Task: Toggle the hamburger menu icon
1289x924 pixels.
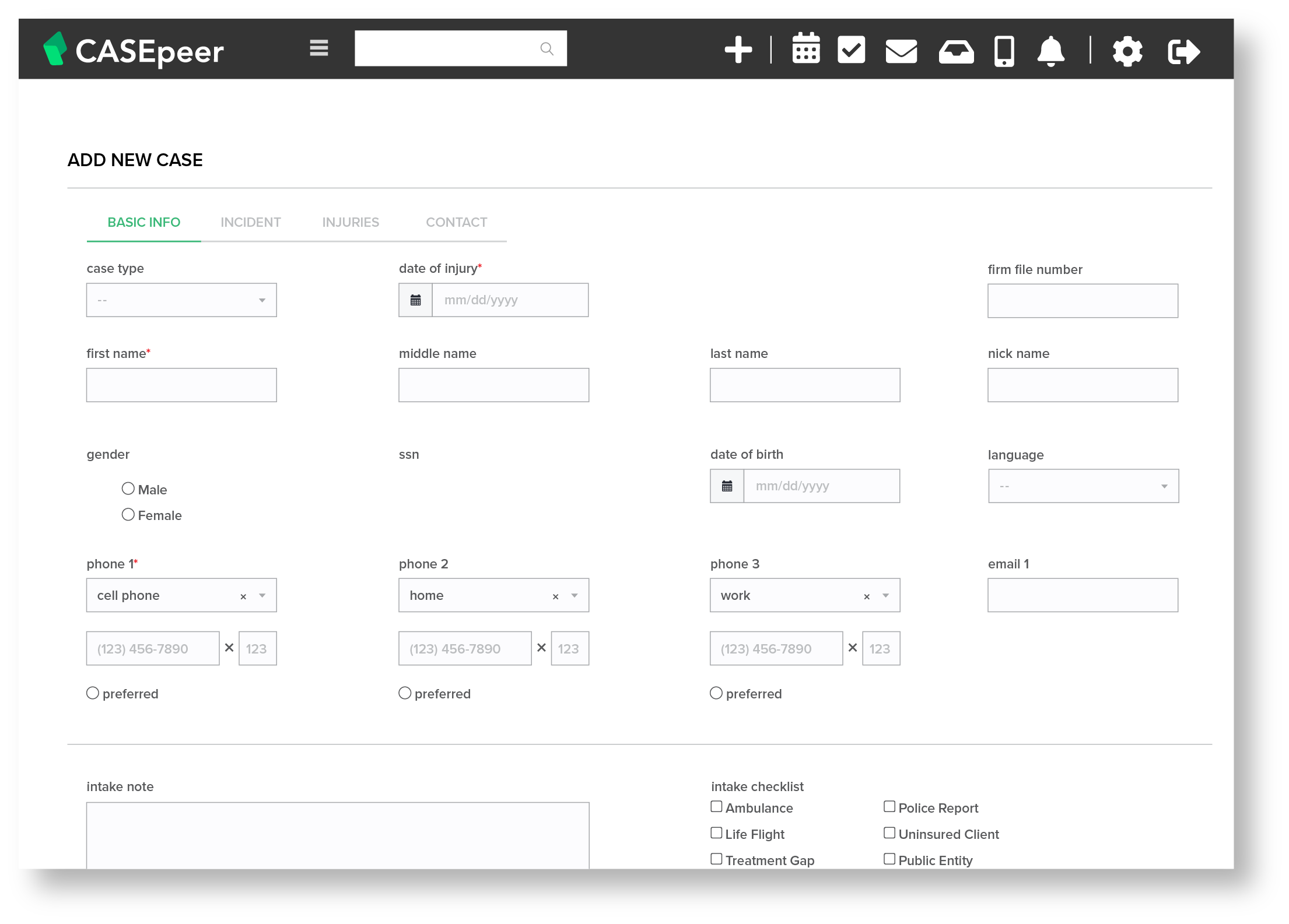Action: pyautogui.click(x=318, y=48)
